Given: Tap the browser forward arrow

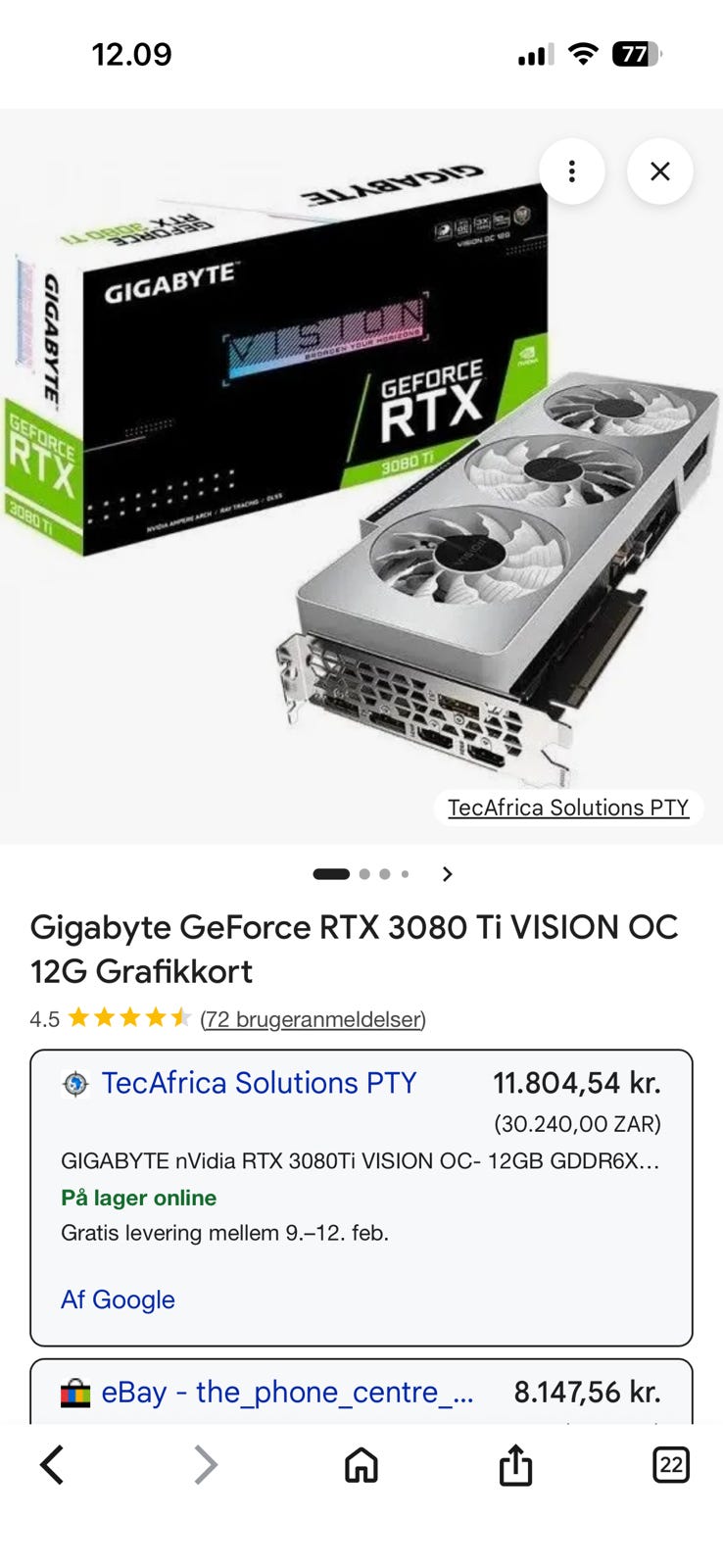Looking at the screenshot, I should [204, 1465].
